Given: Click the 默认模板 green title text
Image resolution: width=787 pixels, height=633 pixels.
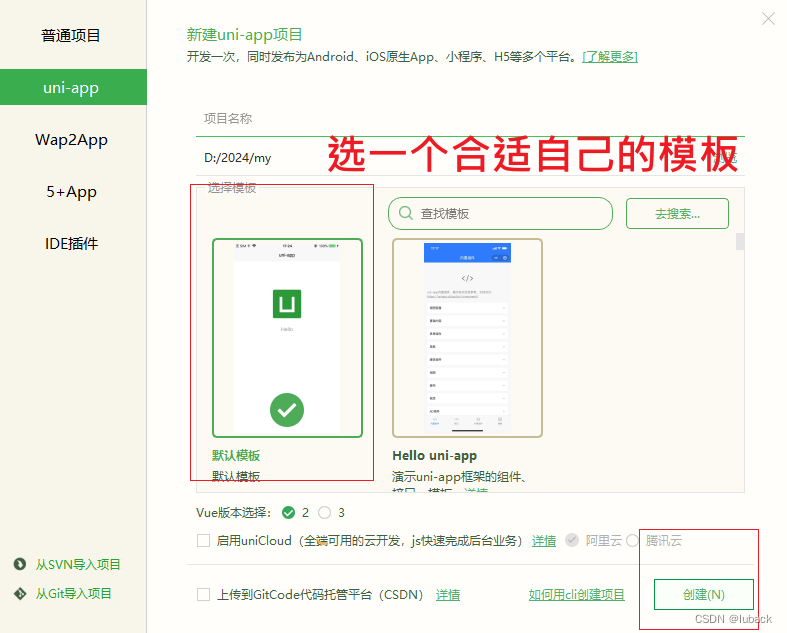Looking at the screenshot, I should (236, 455).
